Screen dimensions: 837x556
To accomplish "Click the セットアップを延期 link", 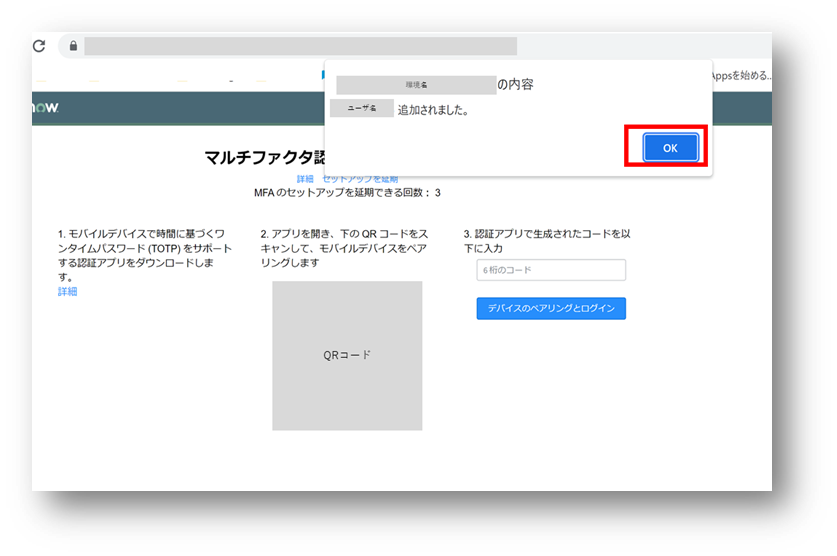I will tap(360, 179).
